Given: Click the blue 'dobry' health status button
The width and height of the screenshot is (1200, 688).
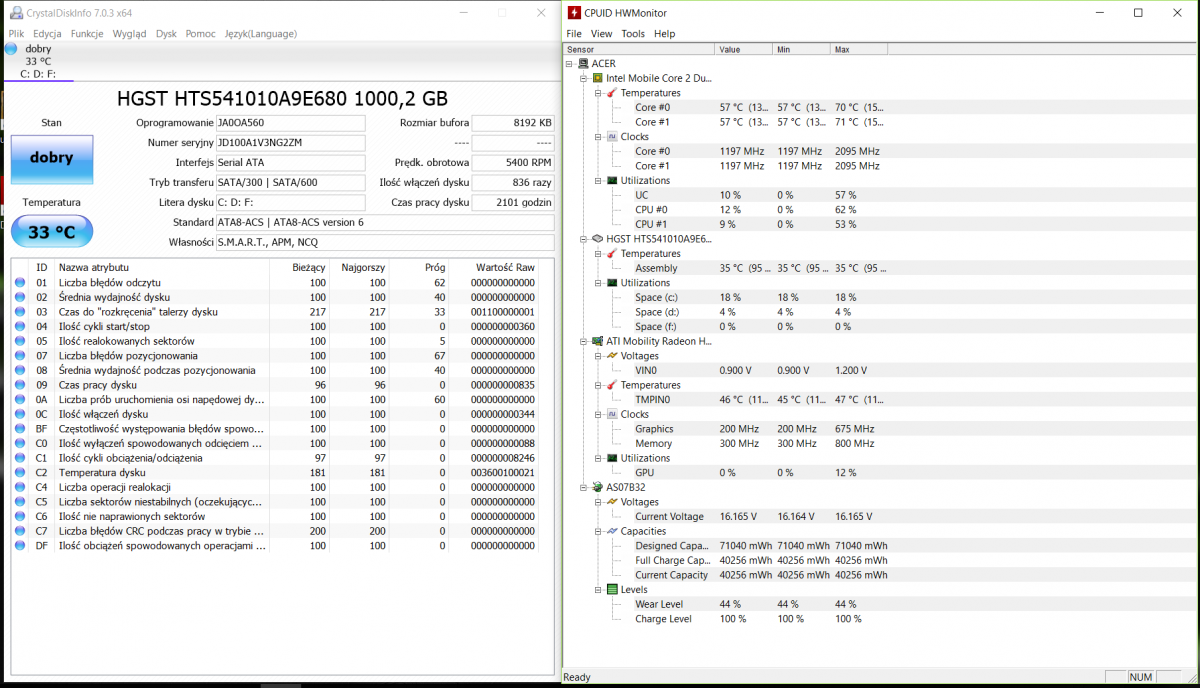Looking at the screenshot, I should pos(51,158).
